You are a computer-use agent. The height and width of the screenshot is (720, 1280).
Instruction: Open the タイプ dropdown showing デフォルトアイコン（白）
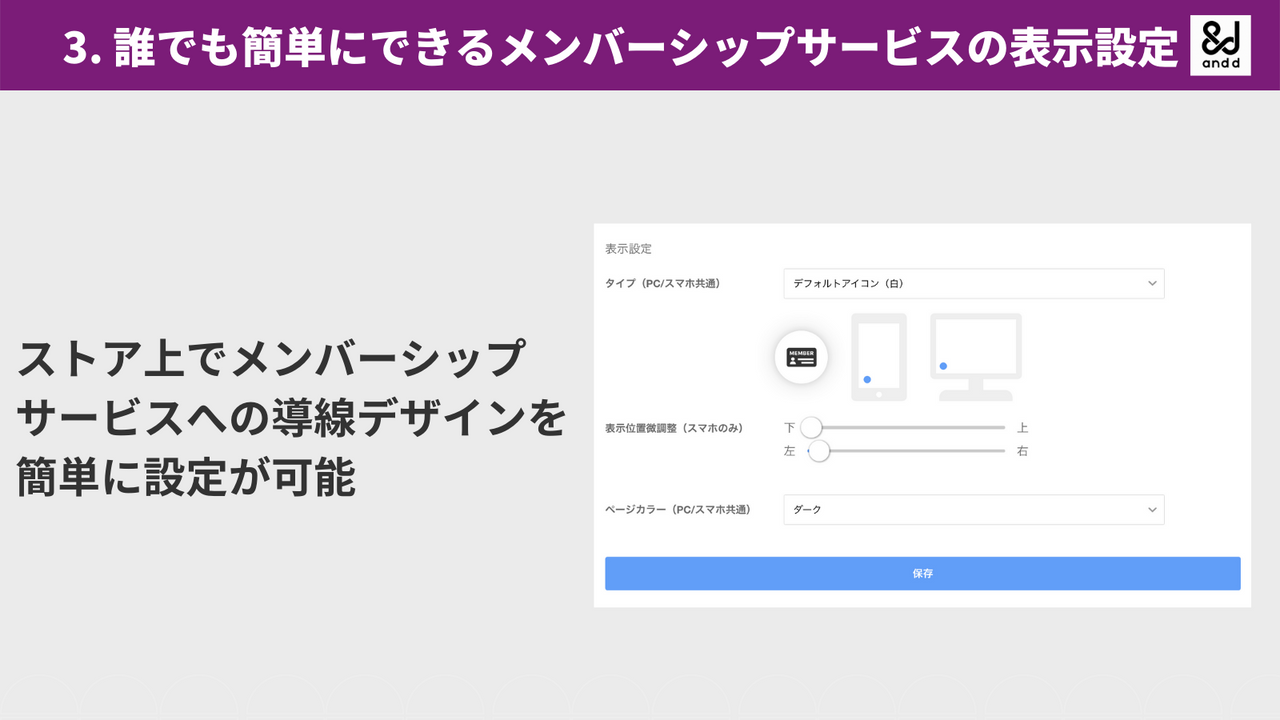click(x=974, y=284)
